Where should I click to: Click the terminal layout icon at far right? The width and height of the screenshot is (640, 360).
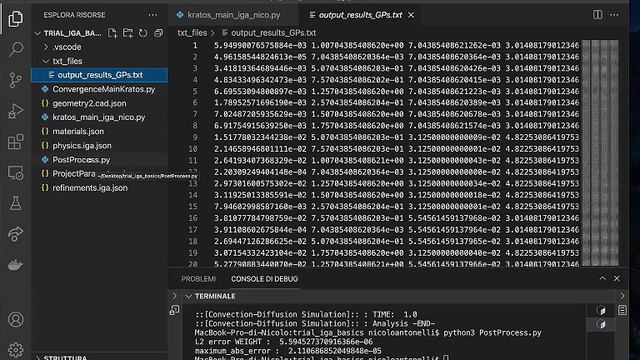click(x=622, y=310)
